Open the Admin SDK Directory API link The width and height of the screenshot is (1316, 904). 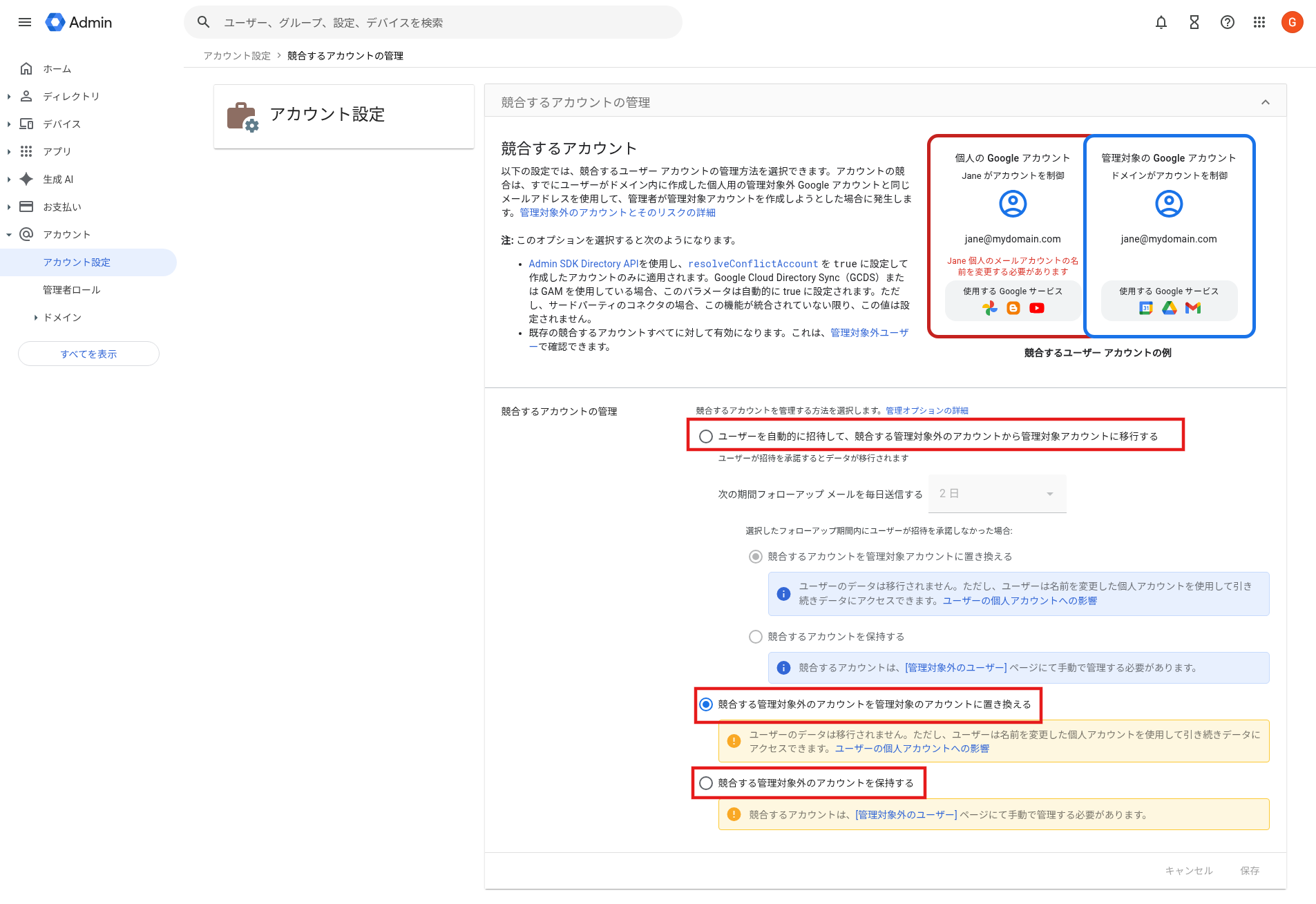[x=584, y=264]
